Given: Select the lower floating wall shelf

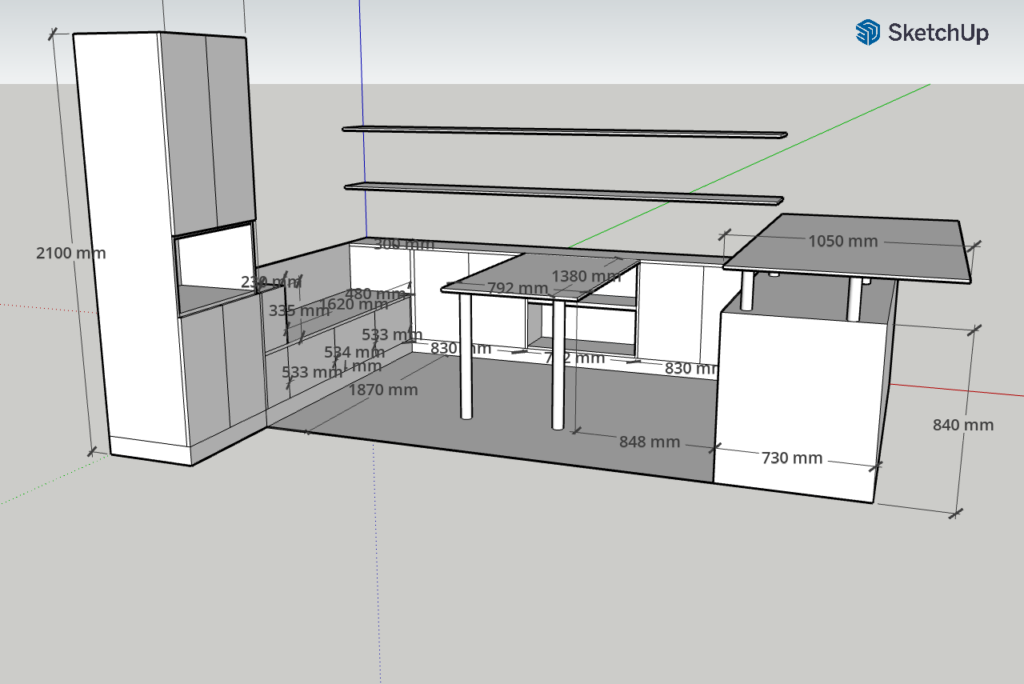Looking at the screenshot, I should point(564,191).
